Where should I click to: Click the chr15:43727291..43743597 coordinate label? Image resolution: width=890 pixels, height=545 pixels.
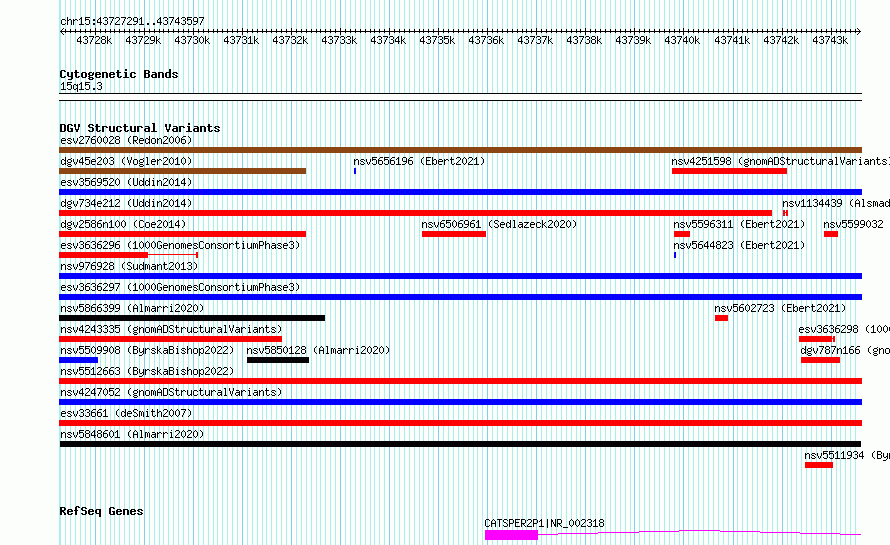tap(132, 21)
